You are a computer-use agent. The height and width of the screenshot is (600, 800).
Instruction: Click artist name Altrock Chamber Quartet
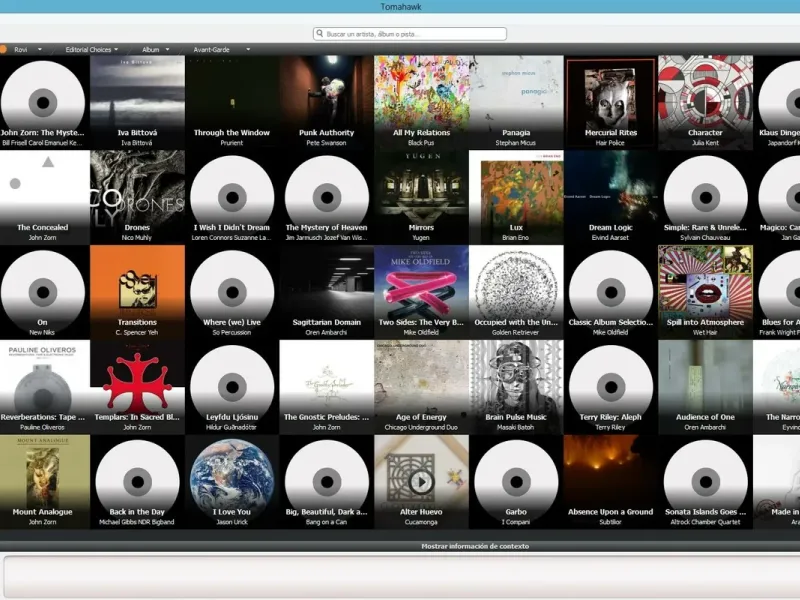click(x=705, y=522)
